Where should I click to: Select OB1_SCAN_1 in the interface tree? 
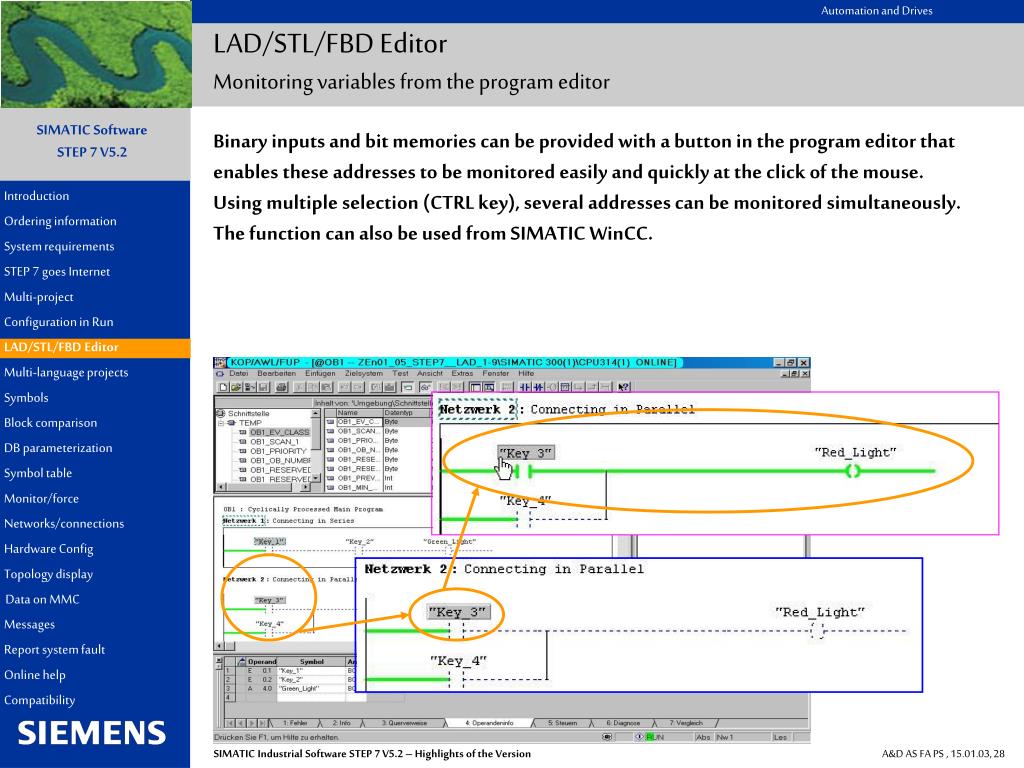[x=274, y=441]
